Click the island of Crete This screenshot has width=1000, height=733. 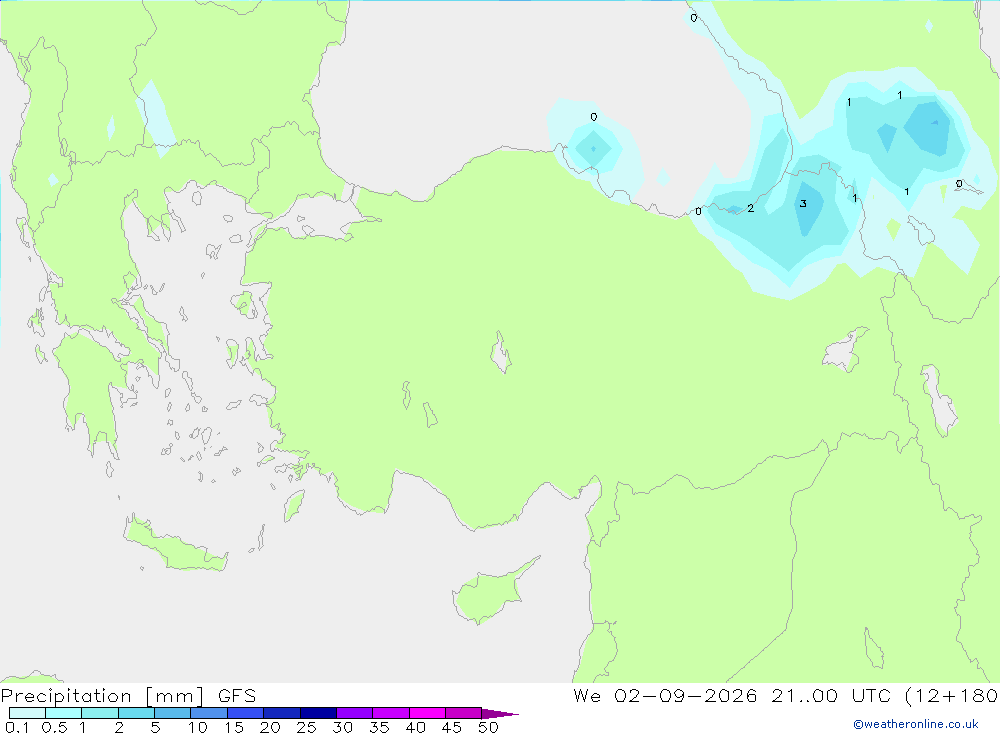point(175,545)
